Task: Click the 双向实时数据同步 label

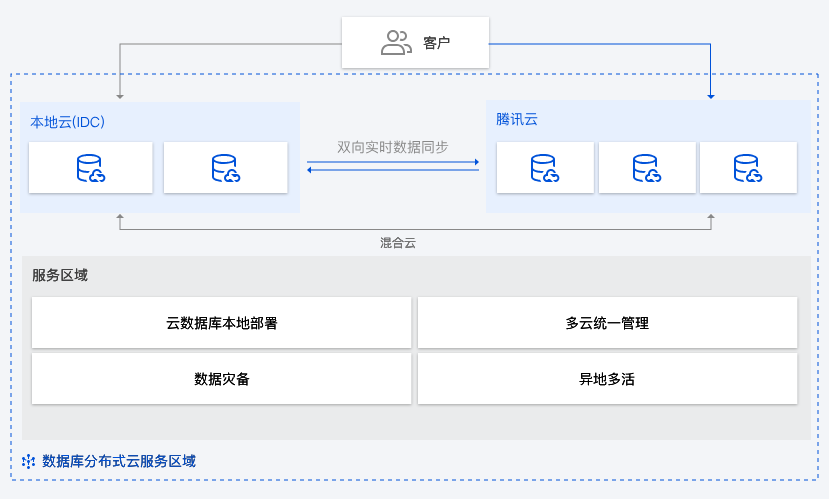Action: (393, 147)
